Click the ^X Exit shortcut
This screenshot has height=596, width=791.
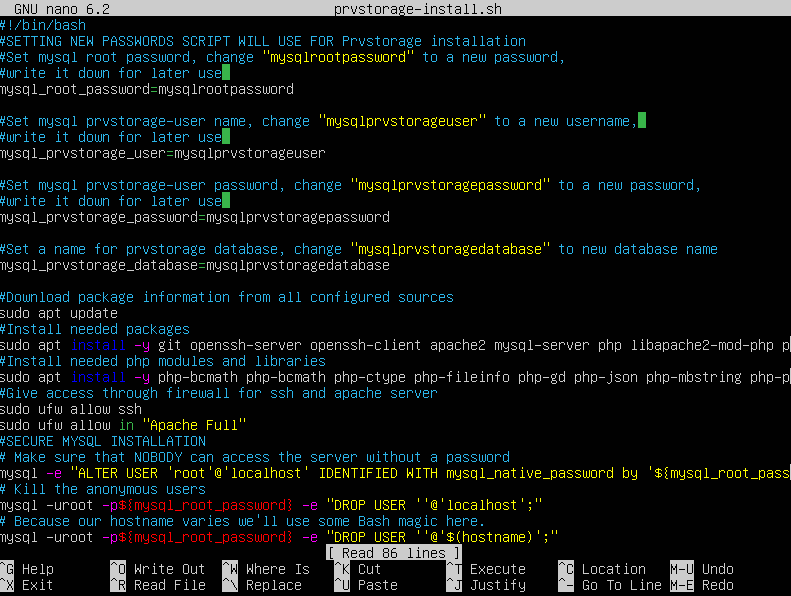(27, 585)
